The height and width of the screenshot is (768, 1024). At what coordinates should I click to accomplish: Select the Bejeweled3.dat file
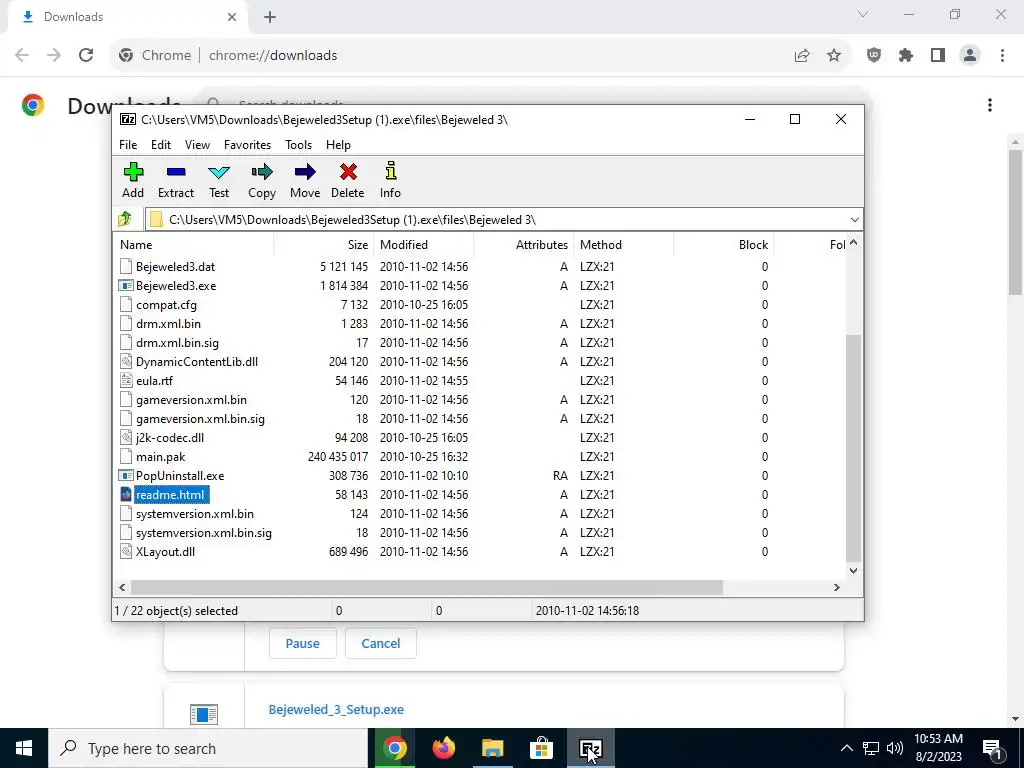coord(175,266)
